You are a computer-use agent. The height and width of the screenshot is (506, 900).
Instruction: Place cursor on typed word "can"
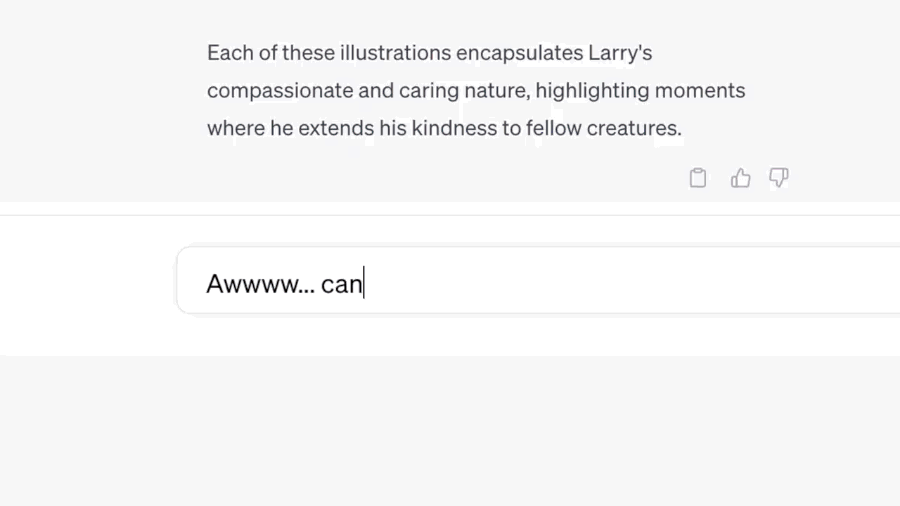(341, 284)
